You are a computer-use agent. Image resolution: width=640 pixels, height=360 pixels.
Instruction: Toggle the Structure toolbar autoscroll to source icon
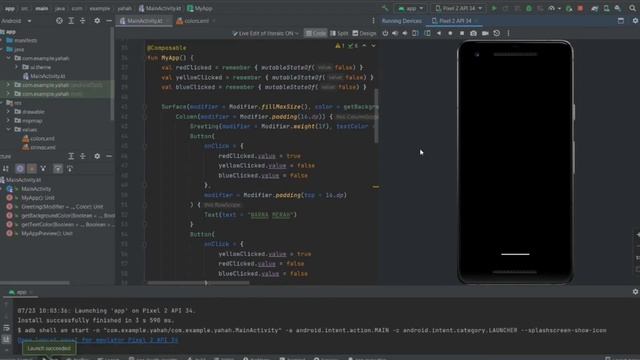(58, 168)
